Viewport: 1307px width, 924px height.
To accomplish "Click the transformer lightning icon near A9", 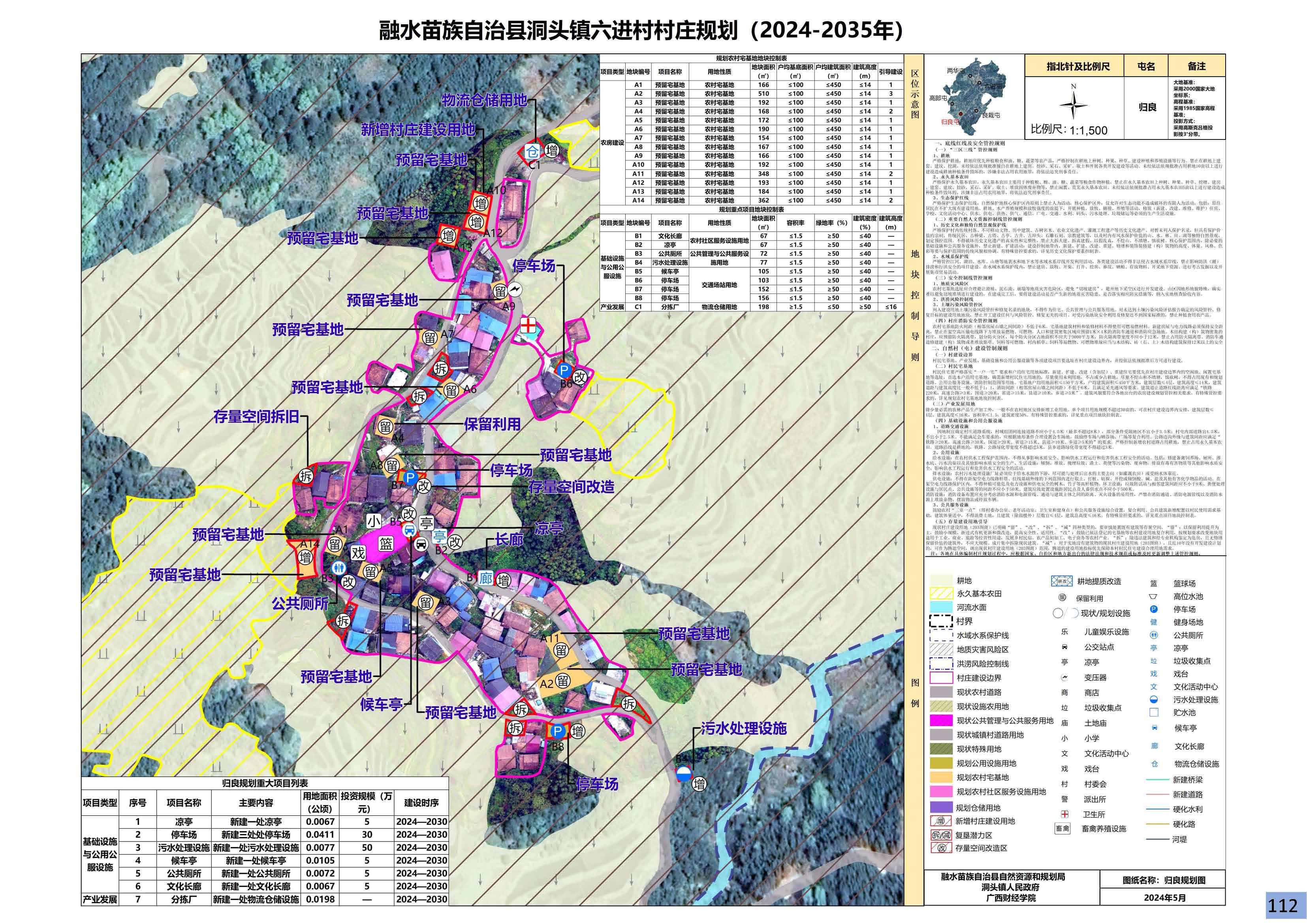I will (515, 290).
